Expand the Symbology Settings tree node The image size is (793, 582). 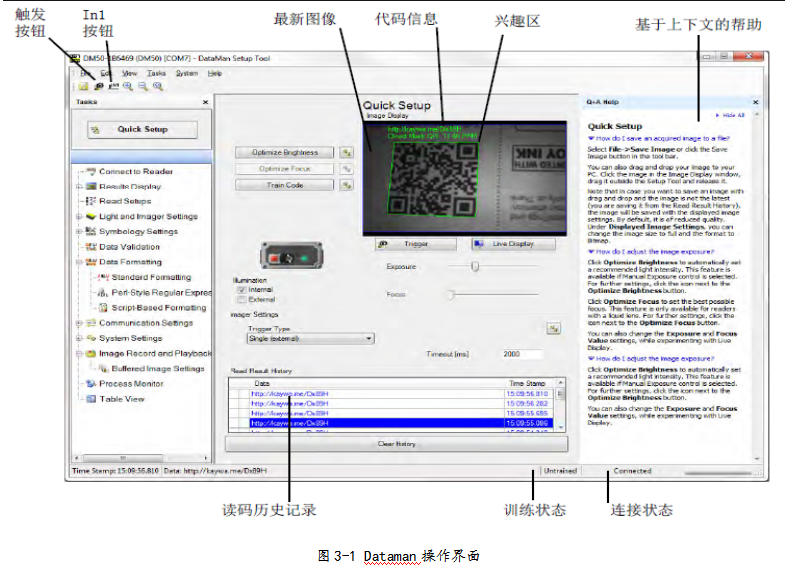tap(79, 232)
